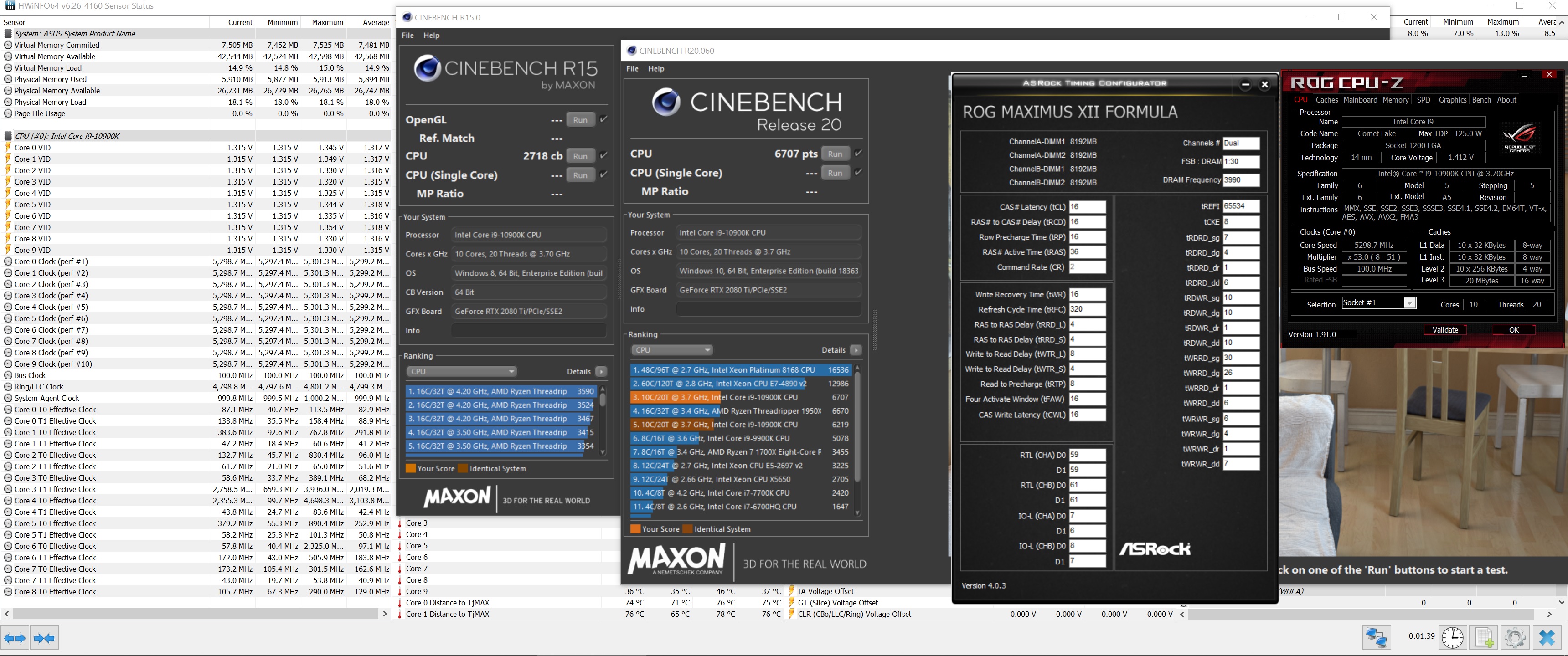The width and height of the screenshot is (1568, 656).
Task: Expand the CPU-Z Socket #1 selection dropdown
Action: pyautogui.click(x=1409, y=303)
